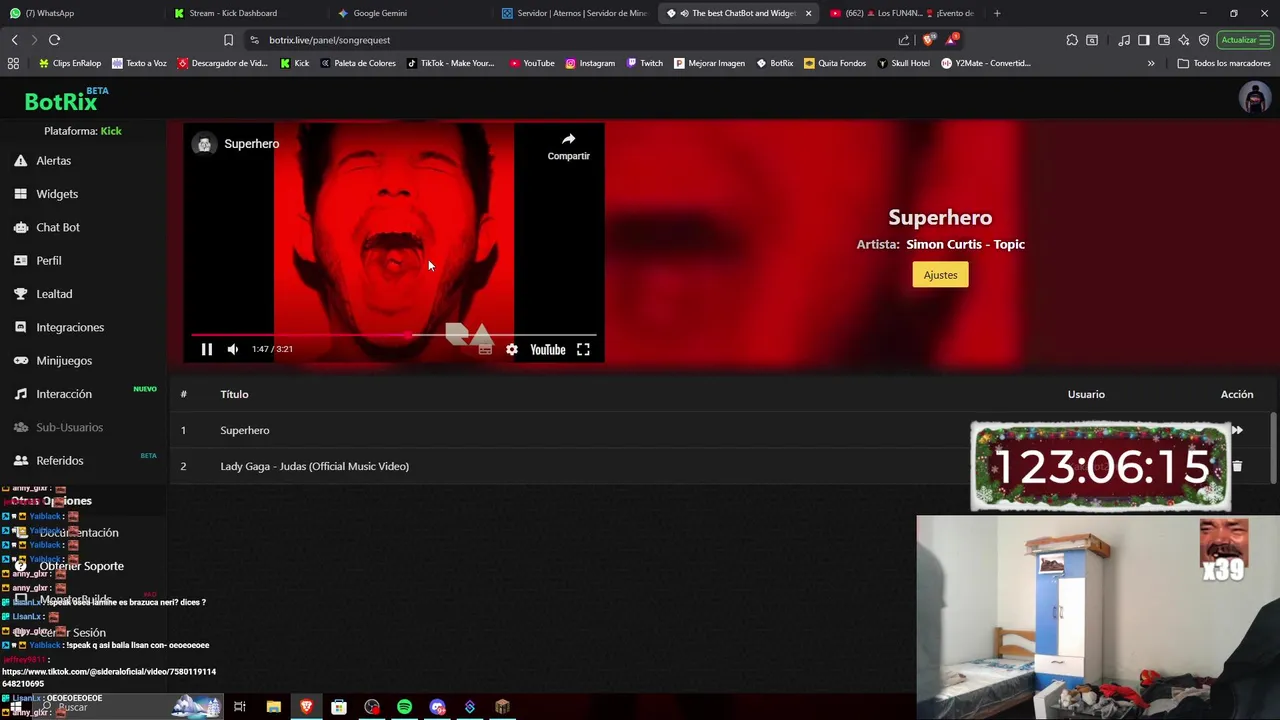This screenshot has height=720, width=1280.
Task: Open the browser apps grid icon
Action: click(13, 63)
